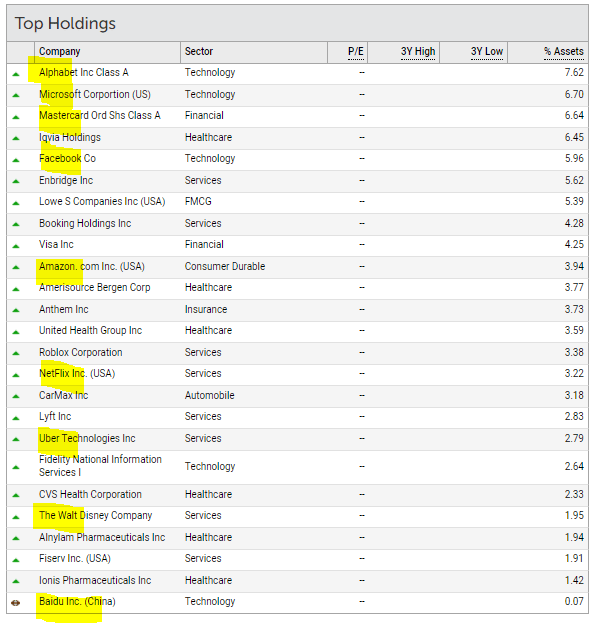Click the 5.96 assets value for Facebook
The image size is (593, 624).
(574, 158)
